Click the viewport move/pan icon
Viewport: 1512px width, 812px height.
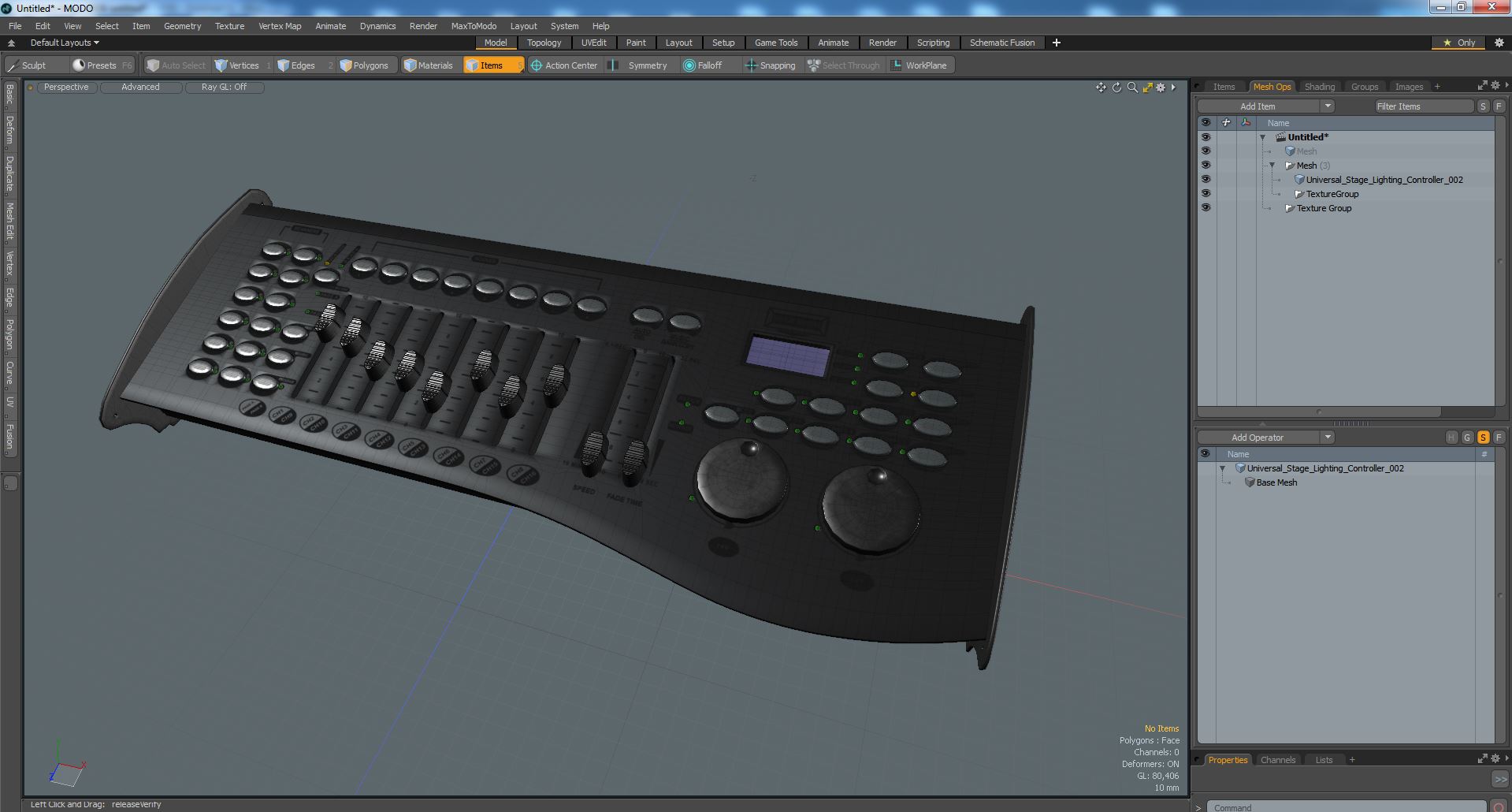[x=1101, y=88]
